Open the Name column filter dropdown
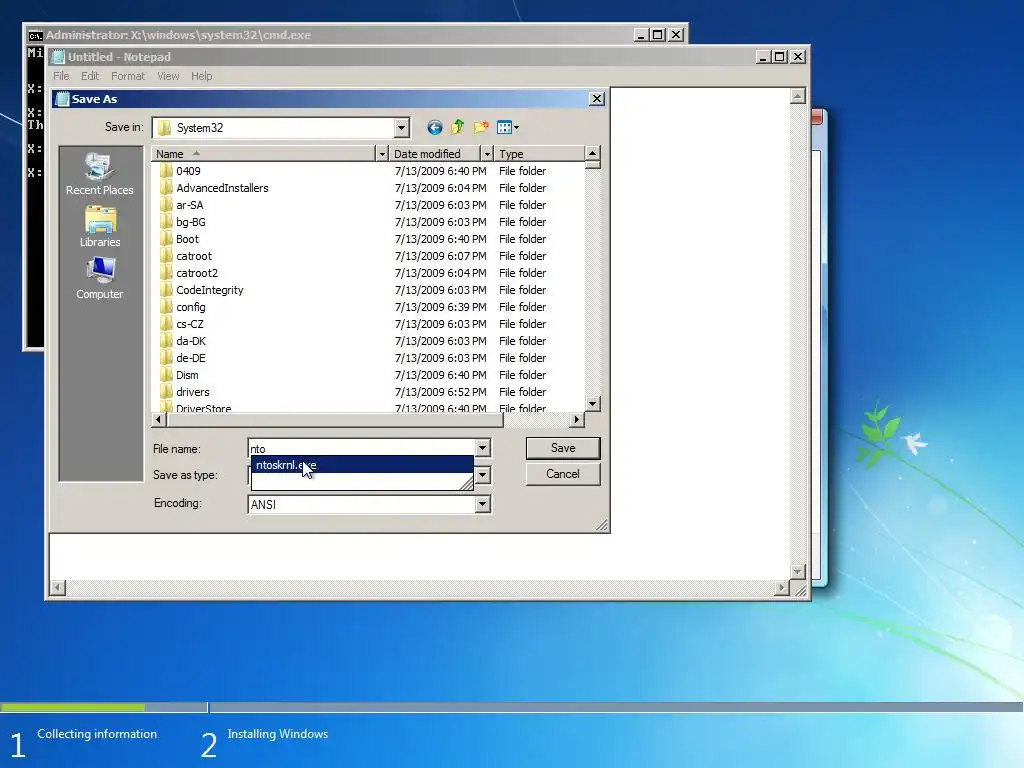Viewport: 1024px width, 768px height. click(x=382, y=153)
